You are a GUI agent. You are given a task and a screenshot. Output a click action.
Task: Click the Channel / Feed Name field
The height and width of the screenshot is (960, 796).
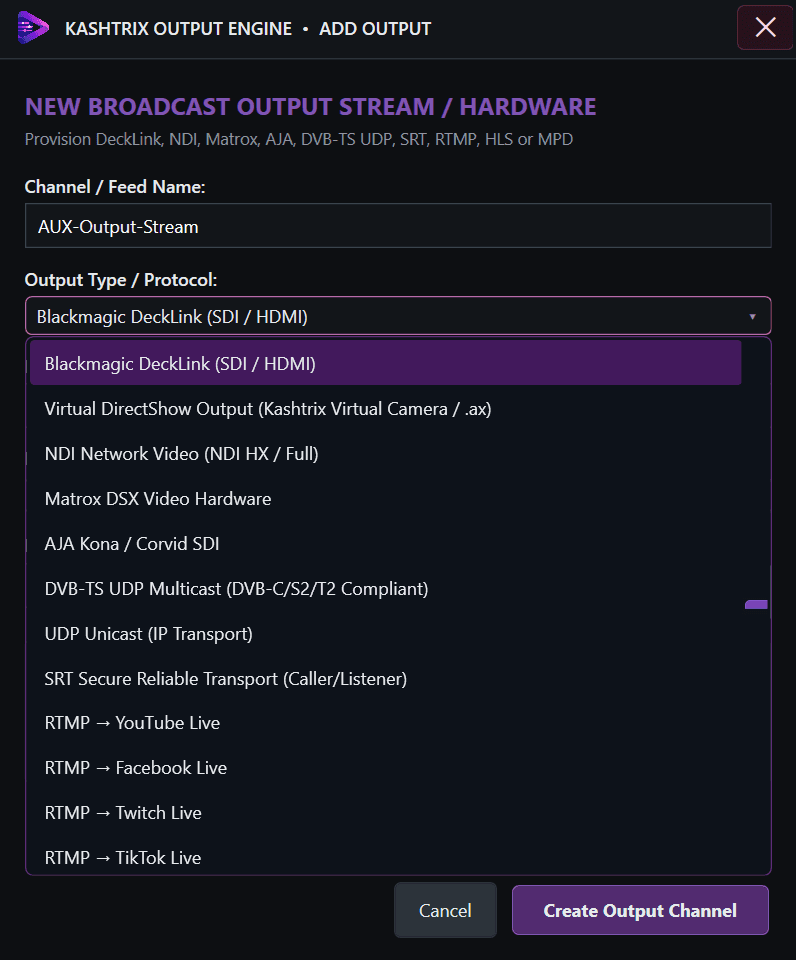[x=398, y=226]
